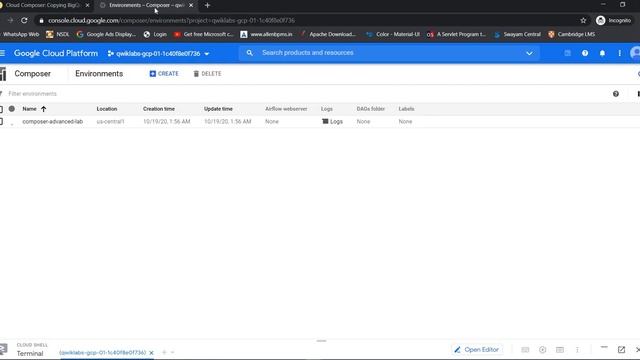The image size is (640, 360).
Task: Click the Airflow webserver column header
Action: tap(286, 109)
